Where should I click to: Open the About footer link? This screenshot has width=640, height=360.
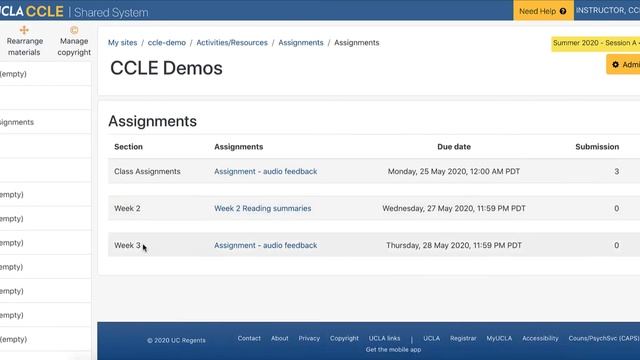[280, 338]
